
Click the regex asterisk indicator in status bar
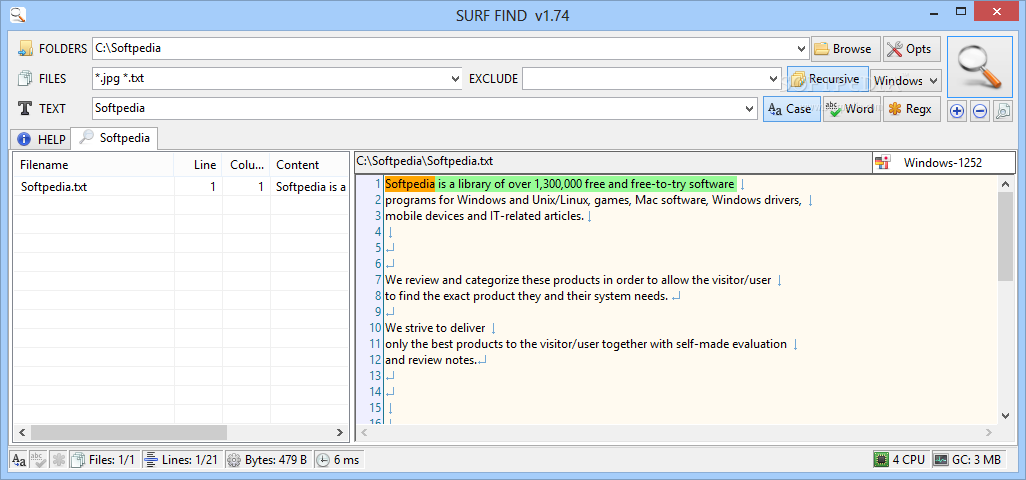click(58, 460)
